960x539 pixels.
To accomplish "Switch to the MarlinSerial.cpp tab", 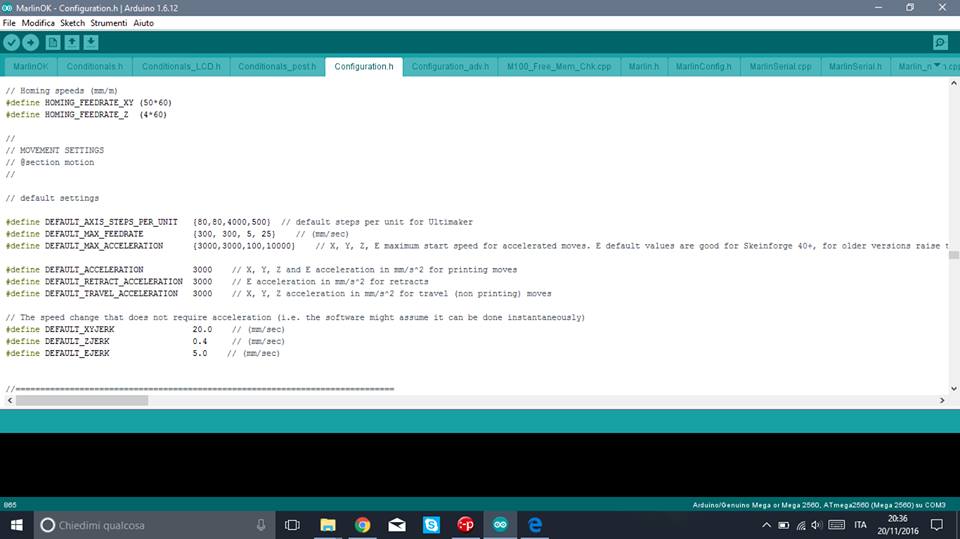I will click(780, 66).
